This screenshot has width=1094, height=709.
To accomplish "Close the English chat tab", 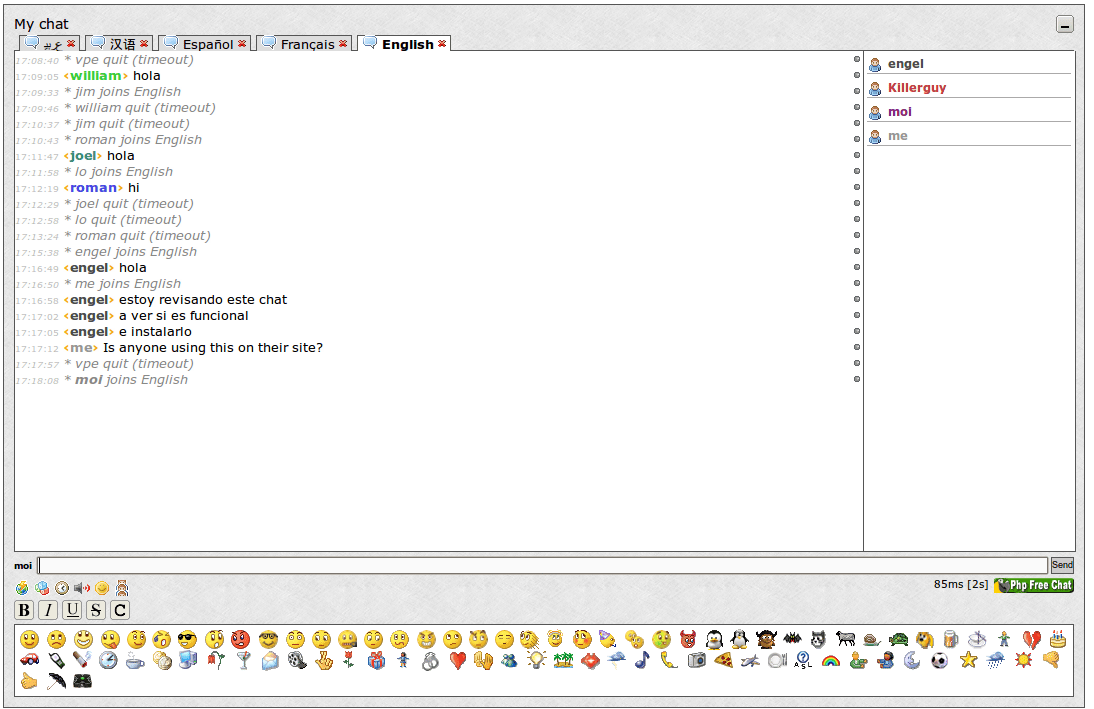I will 442,43.
